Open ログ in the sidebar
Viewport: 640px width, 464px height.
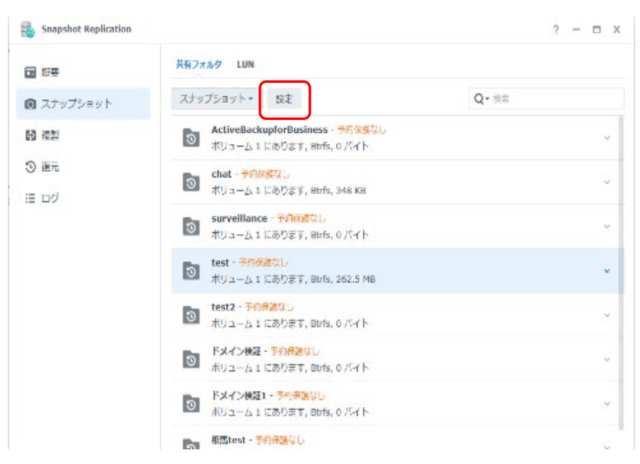tap(49, 197)
